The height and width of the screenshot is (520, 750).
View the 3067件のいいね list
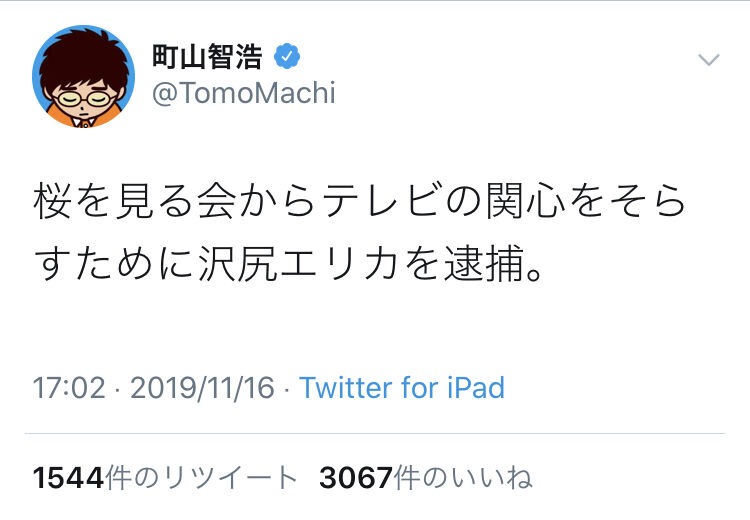coord(426,478)
